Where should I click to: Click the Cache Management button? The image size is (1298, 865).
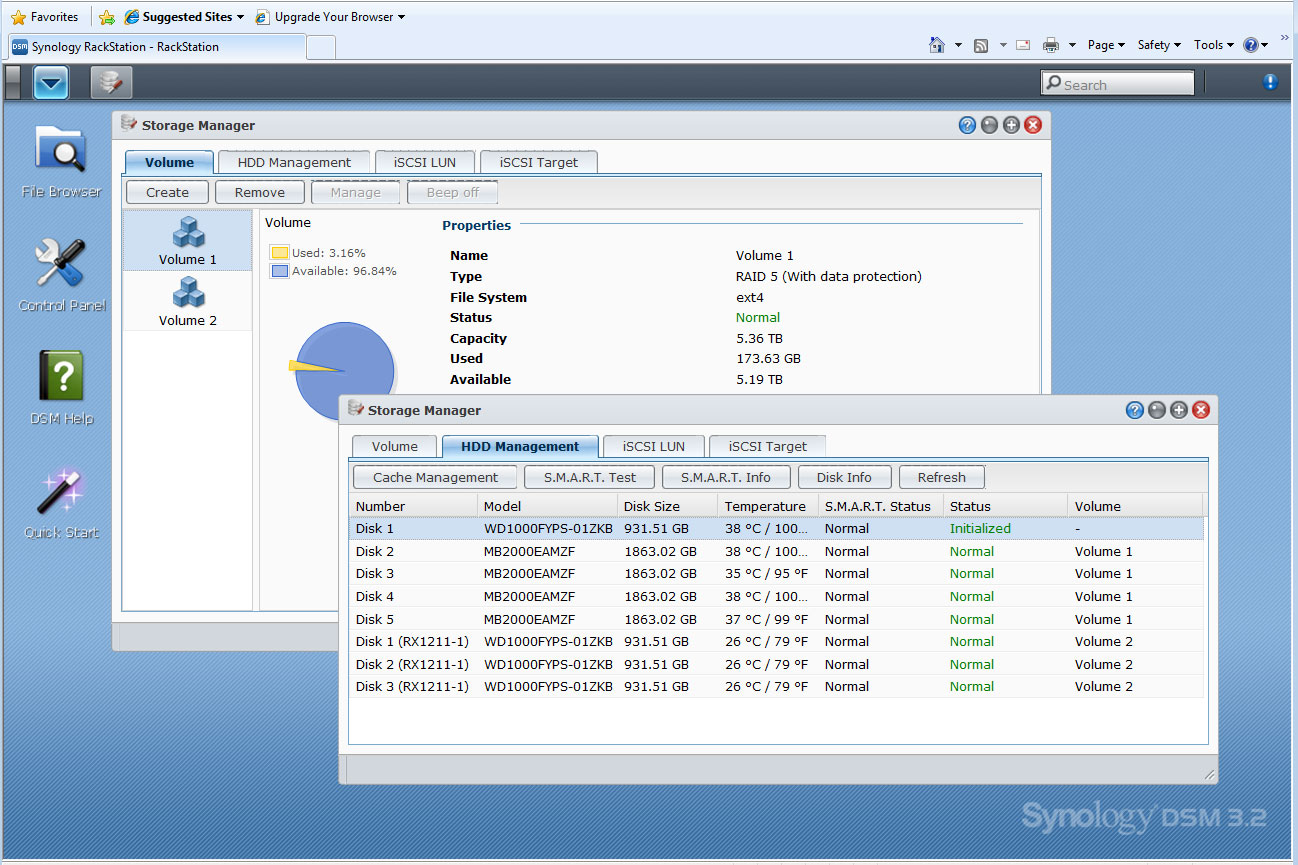(x=435, y=478)
